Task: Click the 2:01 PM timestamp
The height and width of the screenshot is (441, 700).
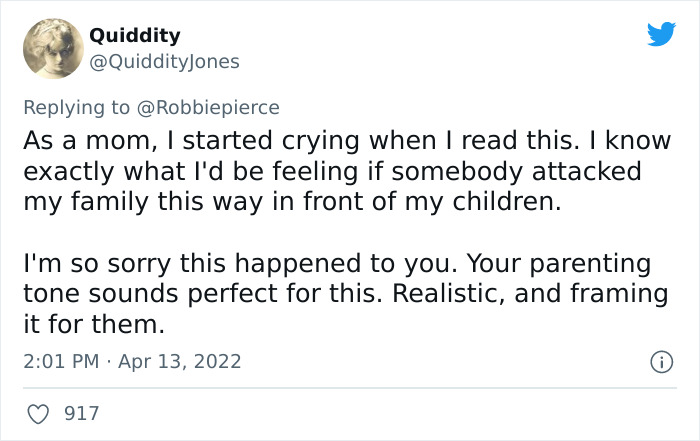Action: click(57, 360)
